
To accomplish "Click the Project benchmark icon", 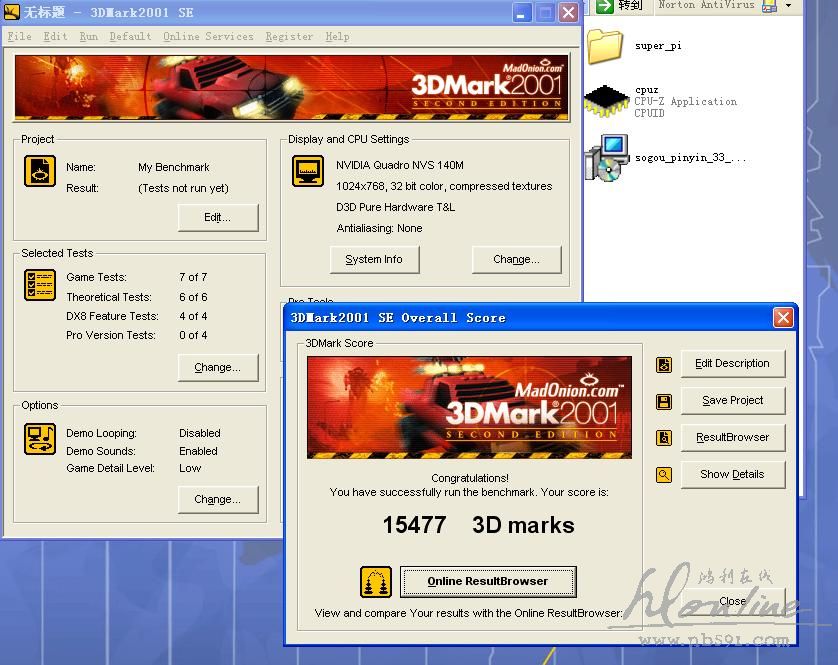I will tap(40, 171).
